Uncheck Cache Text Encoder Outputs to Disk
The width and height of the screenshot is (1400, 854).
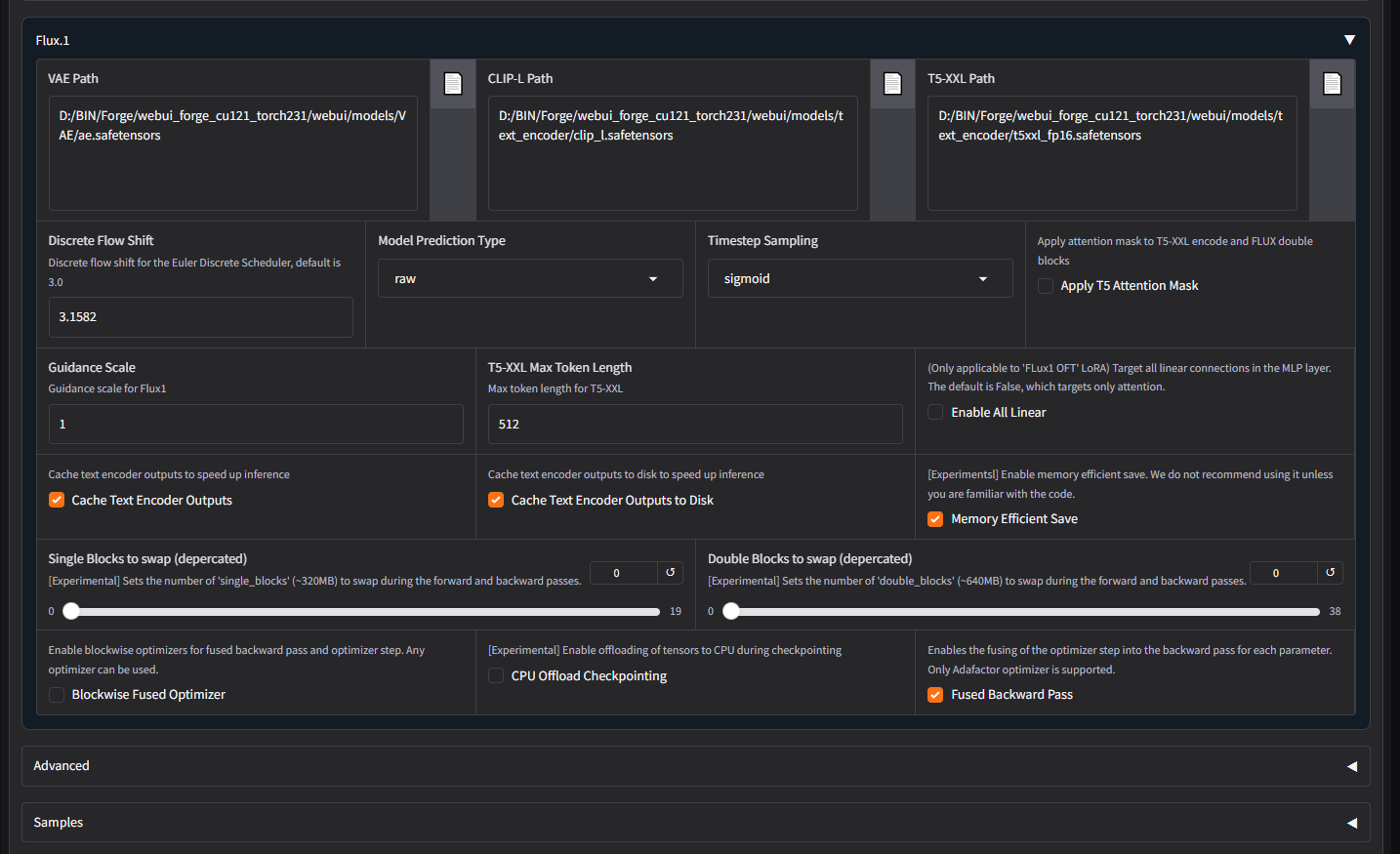(496, 501)
